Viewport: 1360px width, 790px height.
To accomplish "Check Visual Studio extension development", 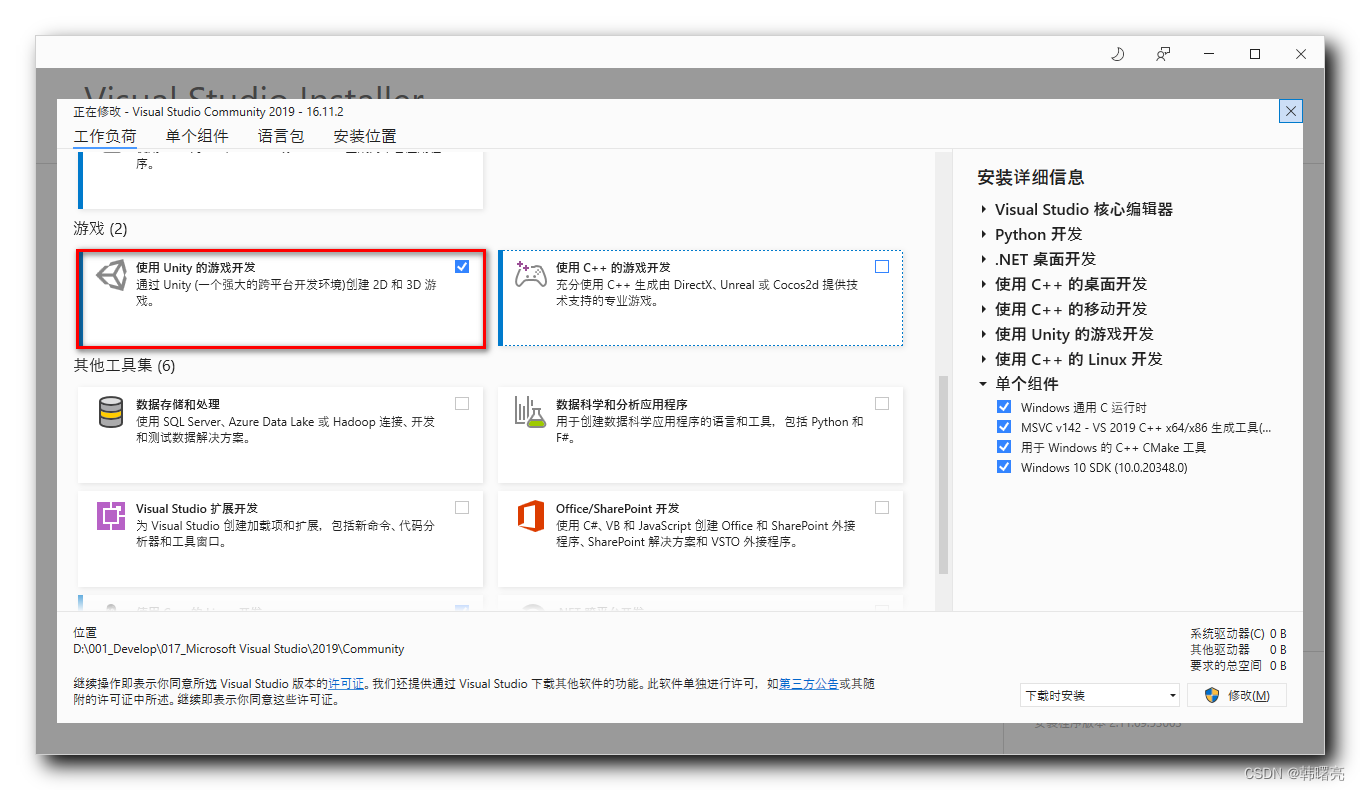I will tap(461, 507).
